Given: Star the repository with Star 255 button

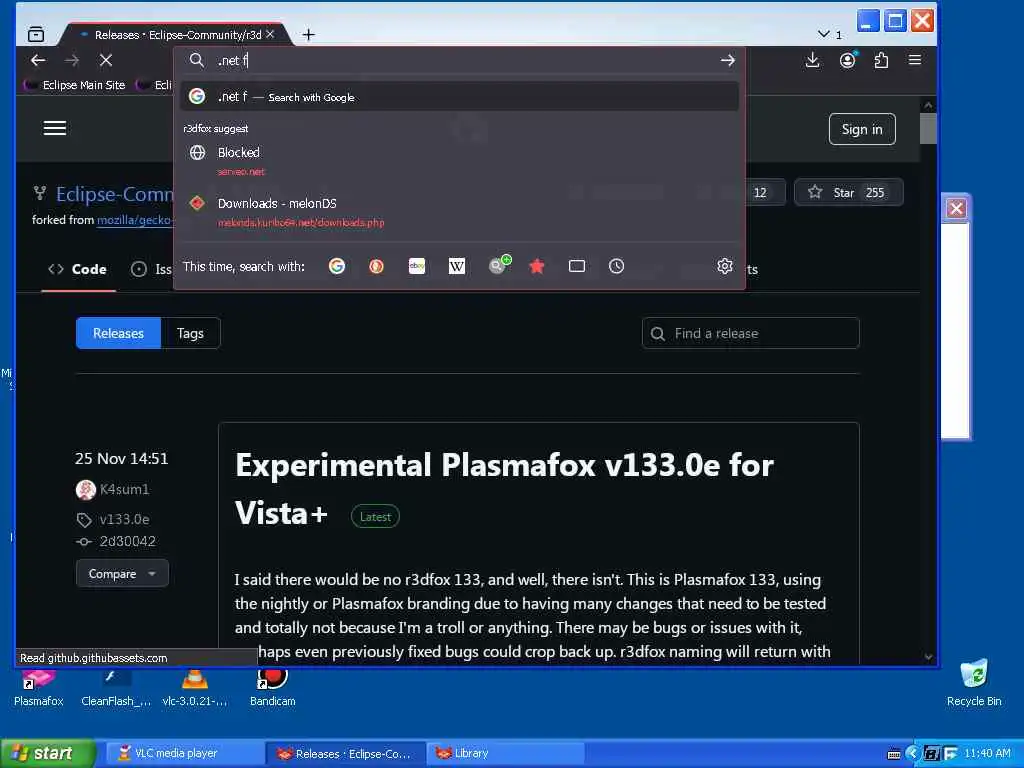Looking at the screenshot, I should (849, 193).
